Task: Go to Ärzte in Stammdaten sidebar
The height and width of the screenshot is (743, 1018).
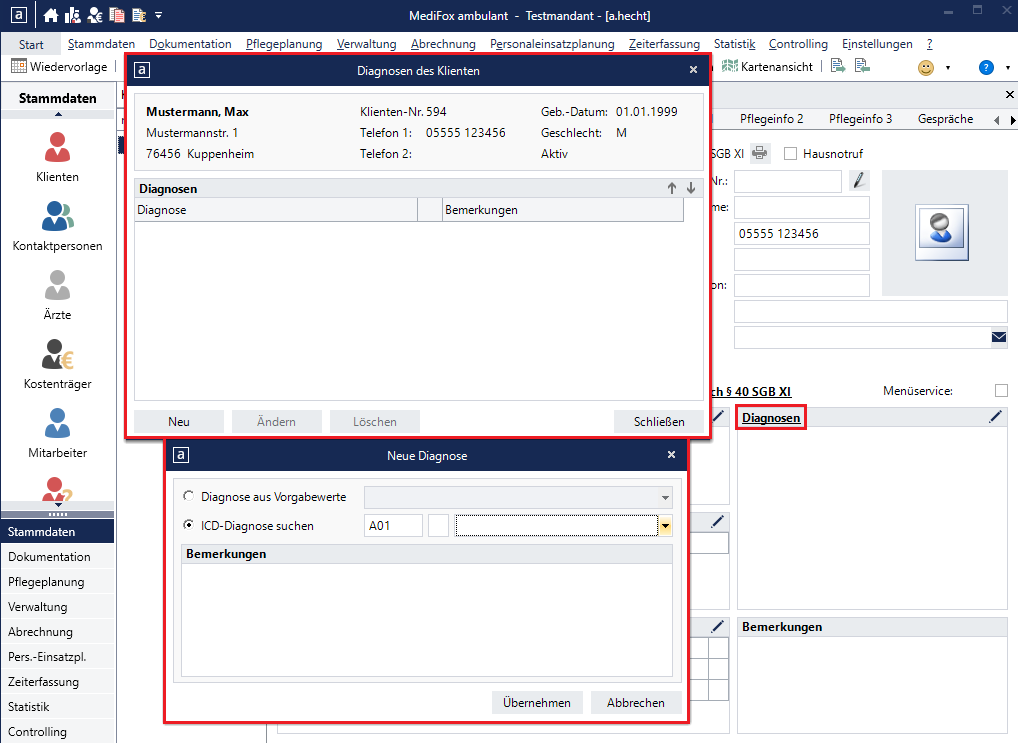Action: click(57, 295)
